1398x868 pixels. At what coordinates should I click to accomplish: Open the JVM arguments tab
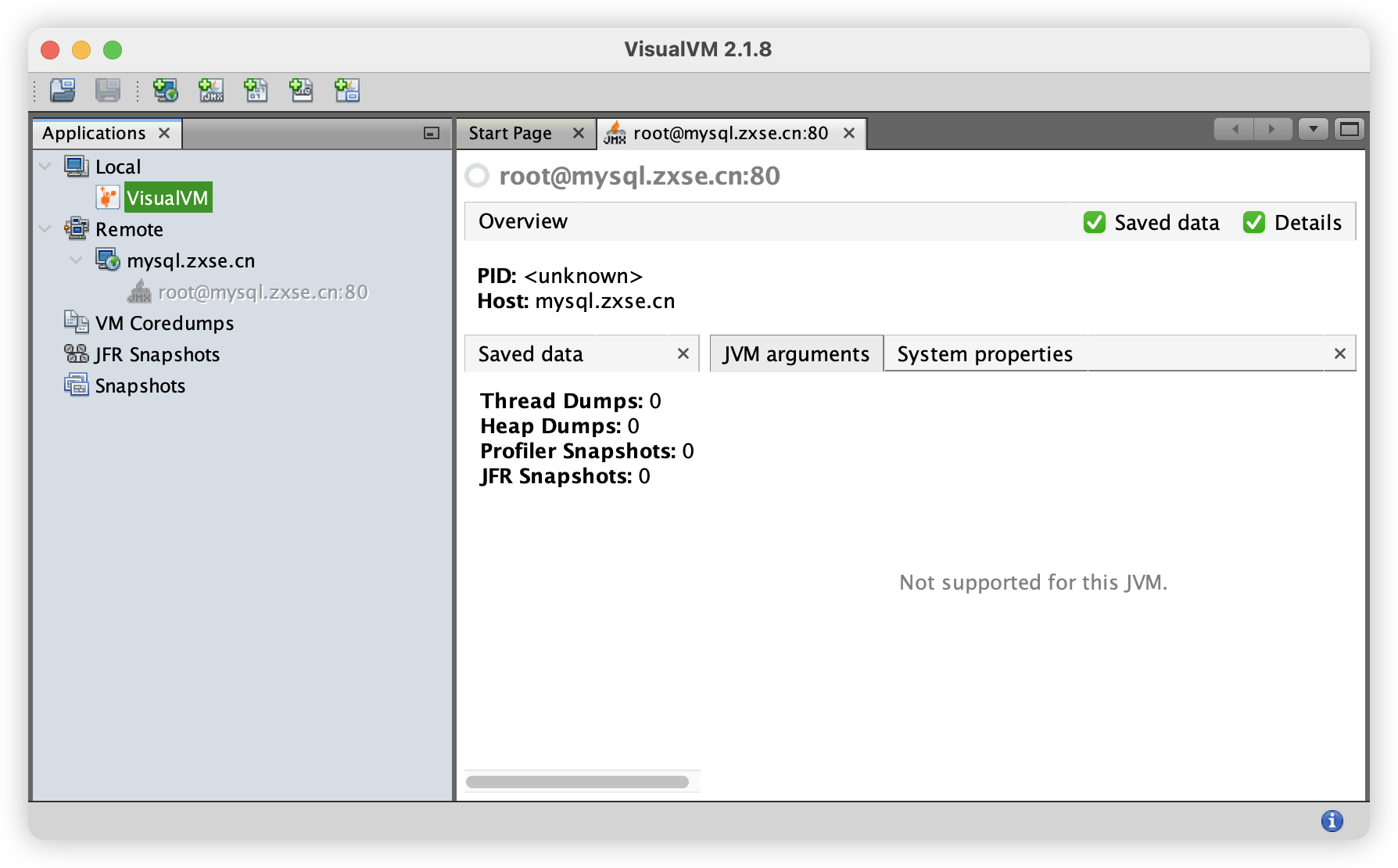pyautogui.click(x=796, y=354)
